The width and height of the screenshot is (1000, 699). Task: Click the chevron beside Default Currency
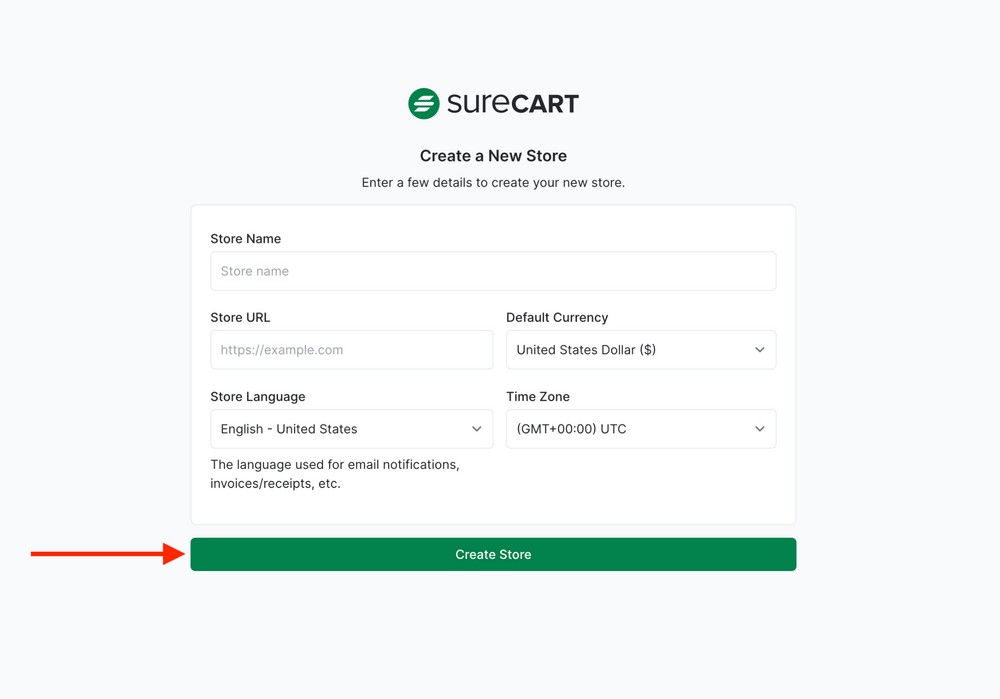pyautogui.click(x=759, y=349)
